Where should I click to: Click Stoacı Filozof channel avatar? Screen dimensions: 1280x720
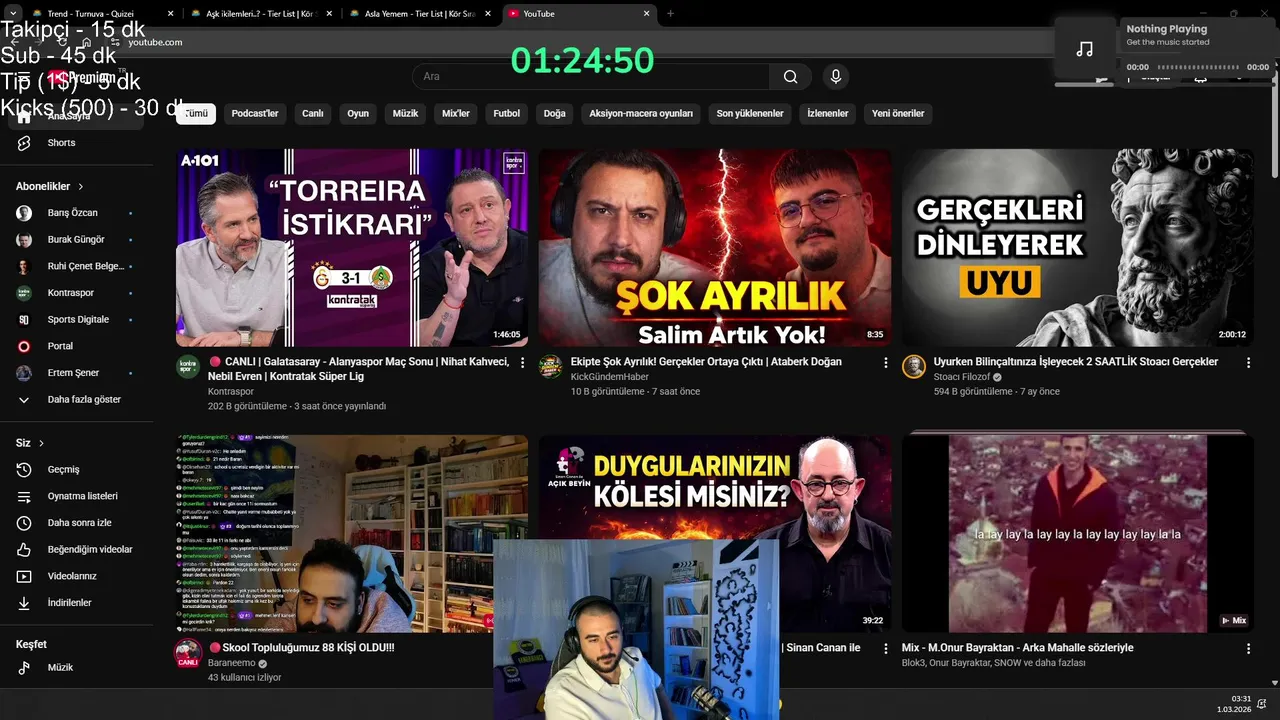(914, 367)
